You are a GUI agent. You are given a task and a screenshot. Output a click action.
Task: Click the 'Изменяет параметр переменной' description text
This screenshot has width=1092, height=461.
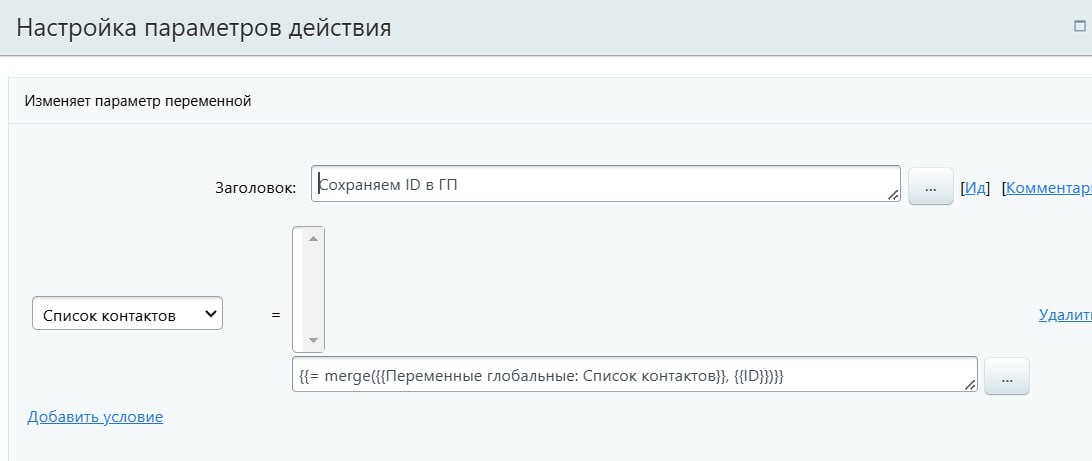(138, 100)
